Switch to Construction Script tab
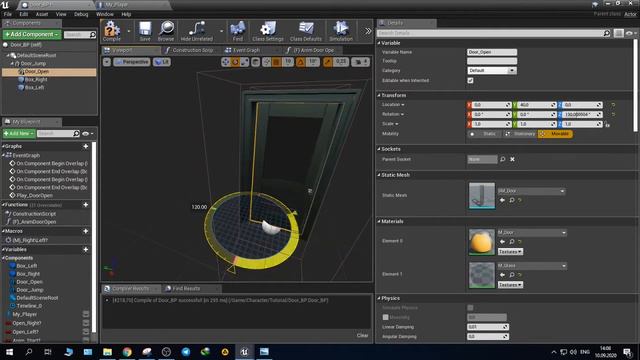The image size is (640, 360). click(191, 50)
